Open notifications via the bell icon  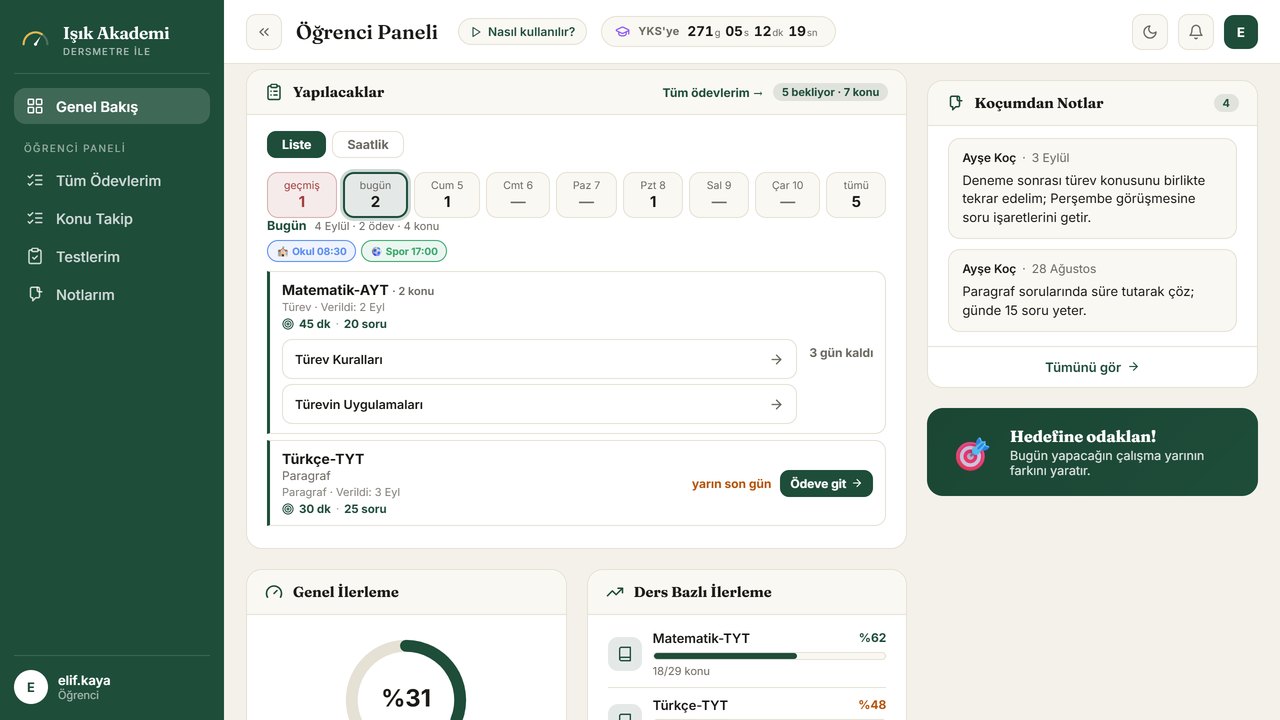1196,32
